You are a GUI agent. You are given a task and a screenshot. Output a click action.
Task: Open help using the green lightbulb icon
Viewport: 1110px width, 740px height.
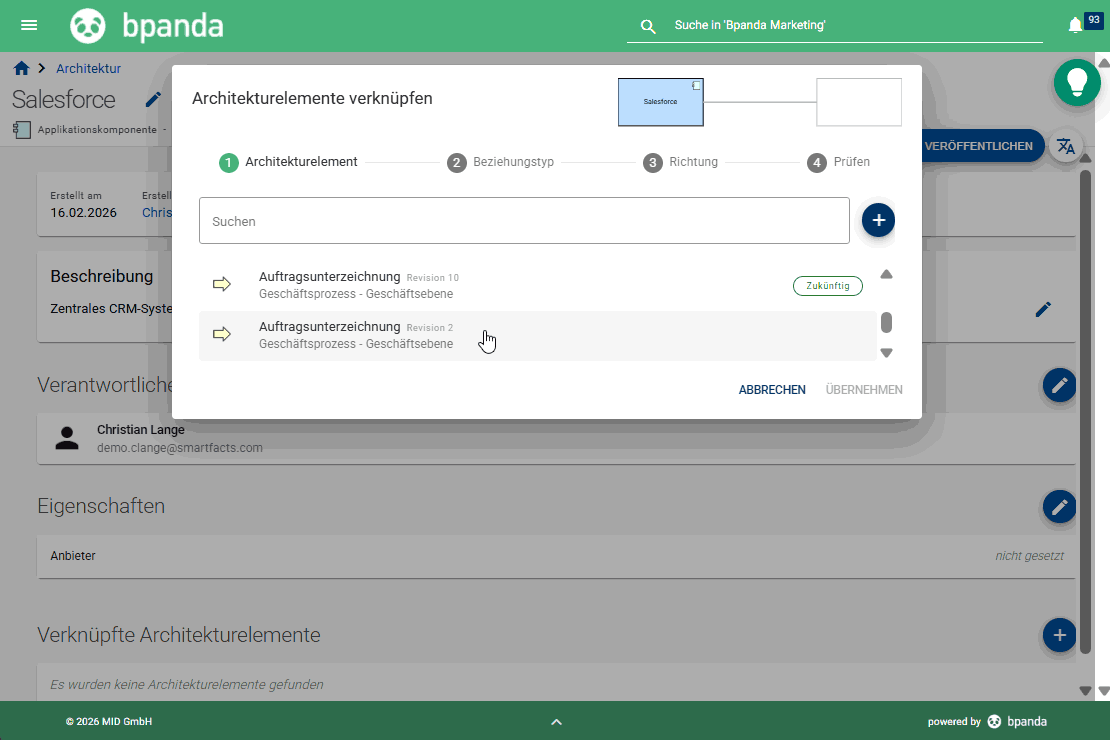[x=1077, y=82]
